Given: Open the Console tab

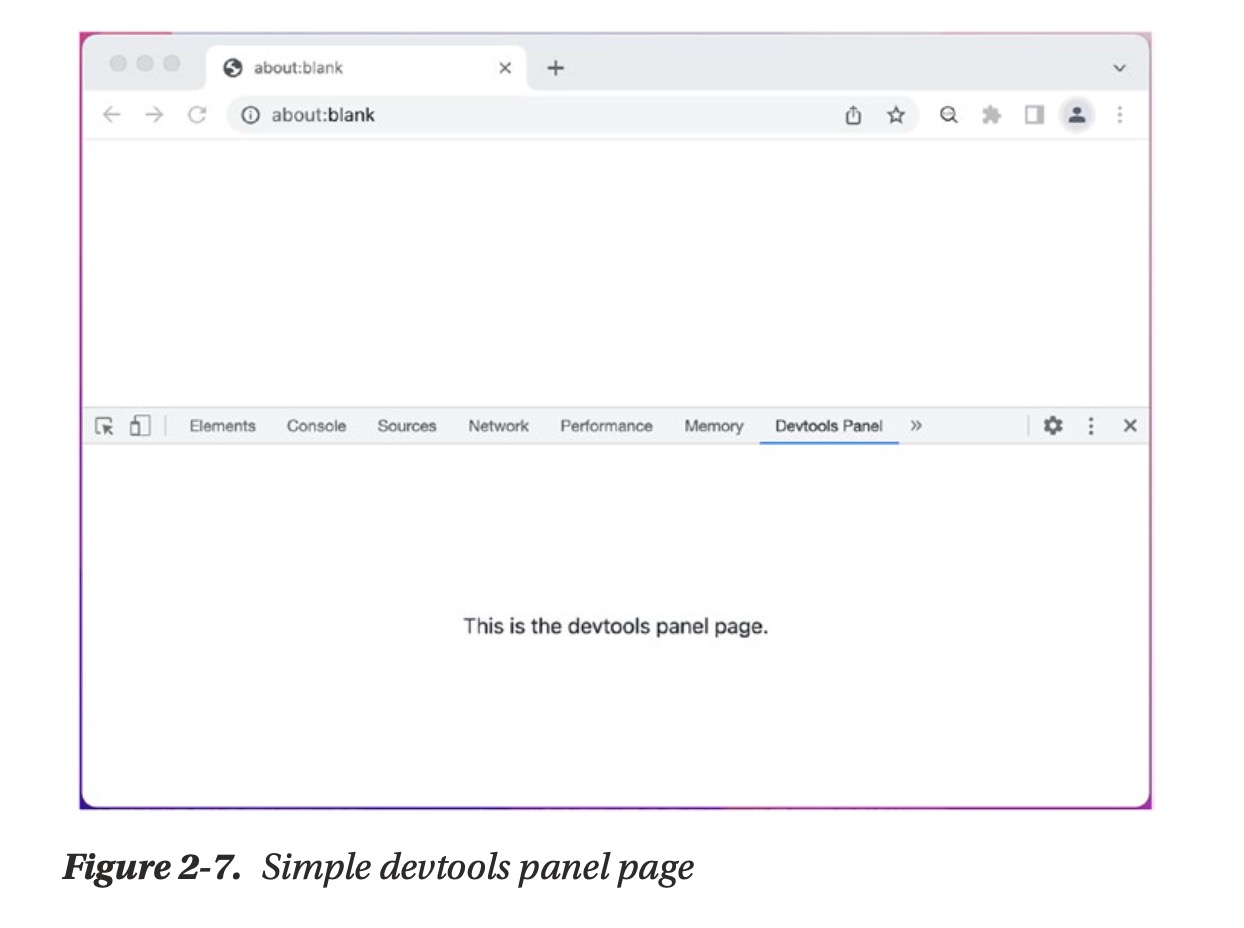Looking at the screenshot, I should pyautogui.click(x=316, y=426).
